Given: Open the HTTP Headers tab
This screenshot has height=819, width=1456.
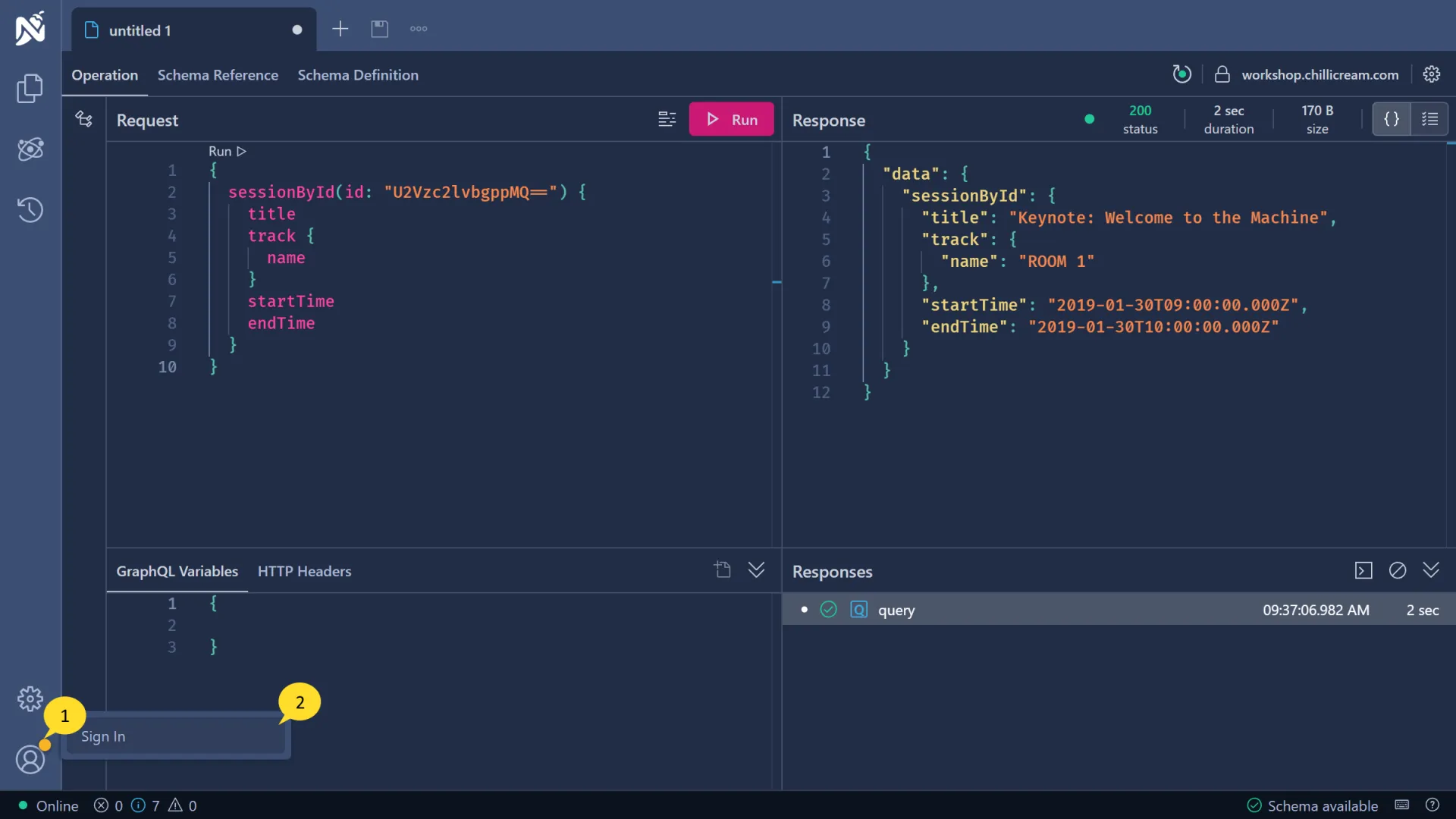Looking at the screenshot, I should point(304,571).
